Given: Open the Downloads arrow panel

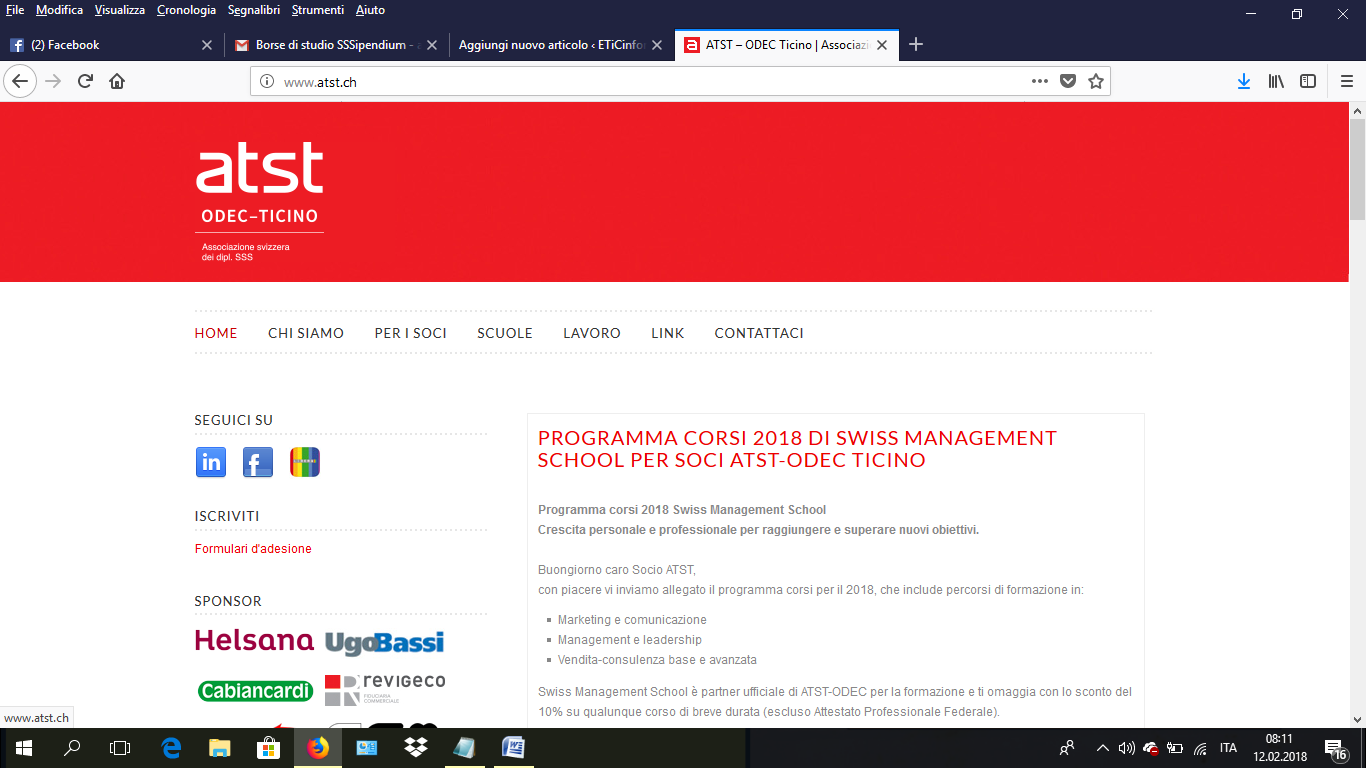Looking at the screenshot, I should pyautogui.click(x=1244, y=81).
